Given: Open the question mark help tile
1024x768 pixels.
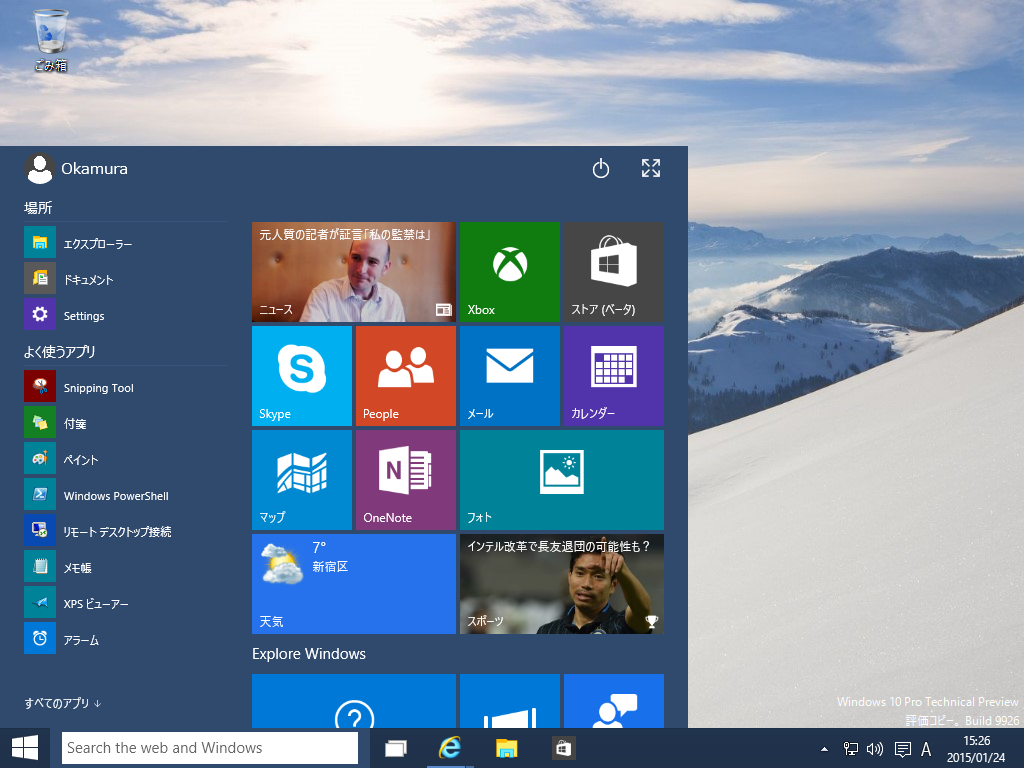Looking at the screenshot, I should point(353,701).
